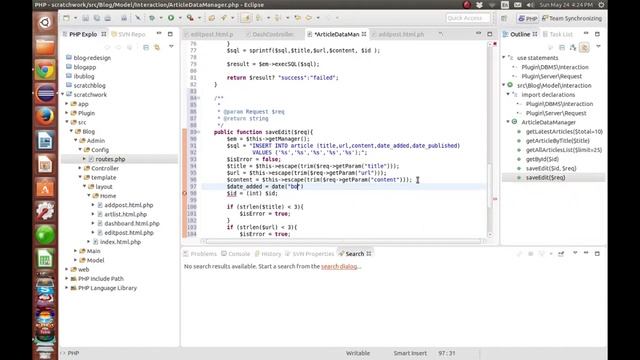Click the Debug bug toolbar icon

pyautogui.click(x=152, y=18)
